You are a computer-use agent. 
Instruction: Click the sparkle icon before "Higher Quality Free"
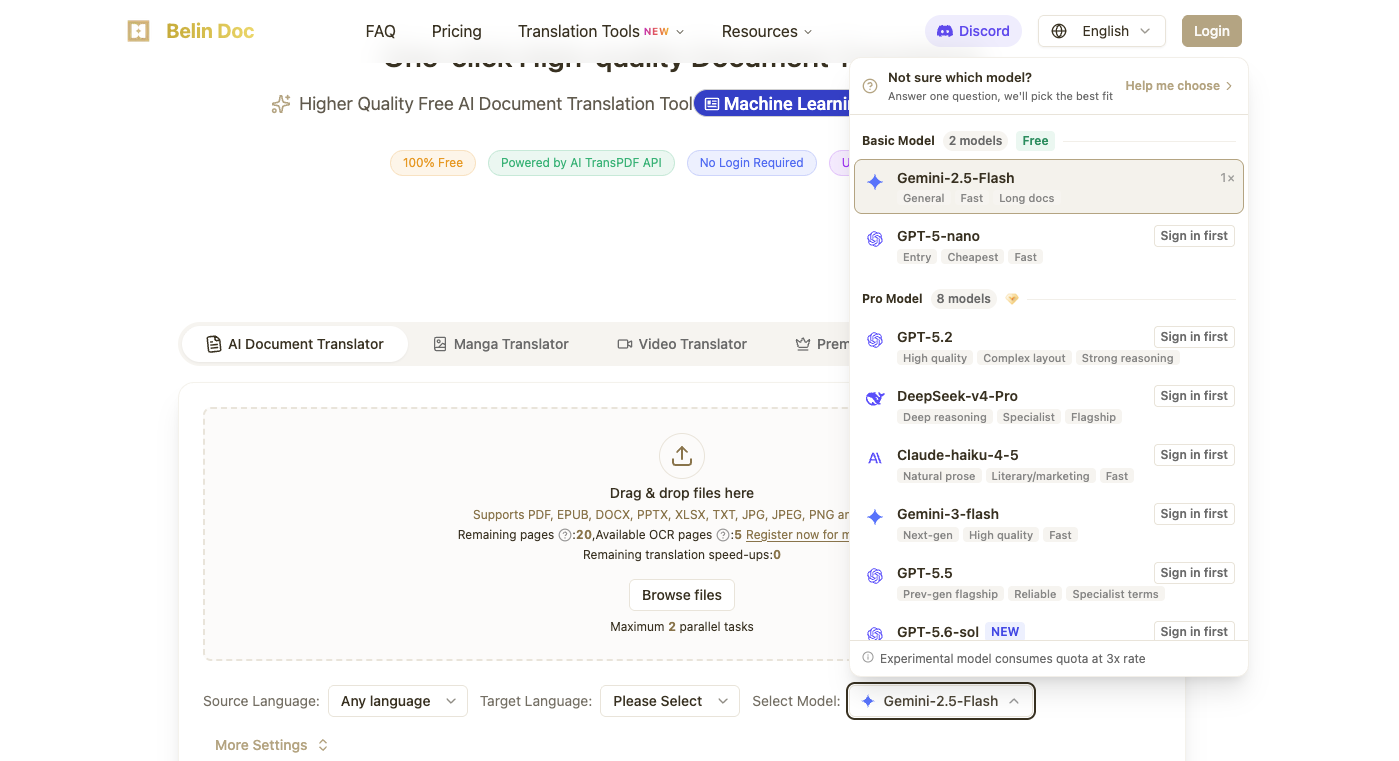coord(281,104)
